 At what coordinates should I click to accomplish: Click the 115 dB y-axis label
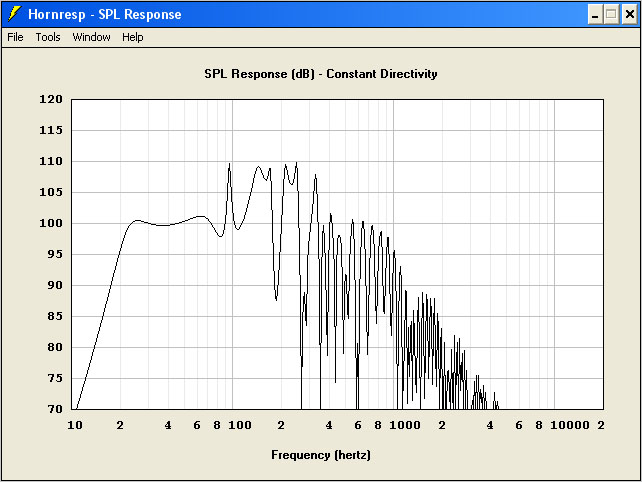[x=51, y=130]
